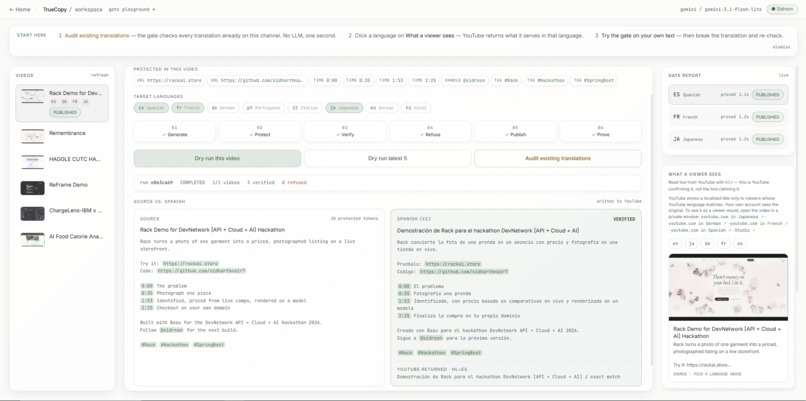Refresh the videos list
This screenshot has width=806, height=401.
(100, 75)
